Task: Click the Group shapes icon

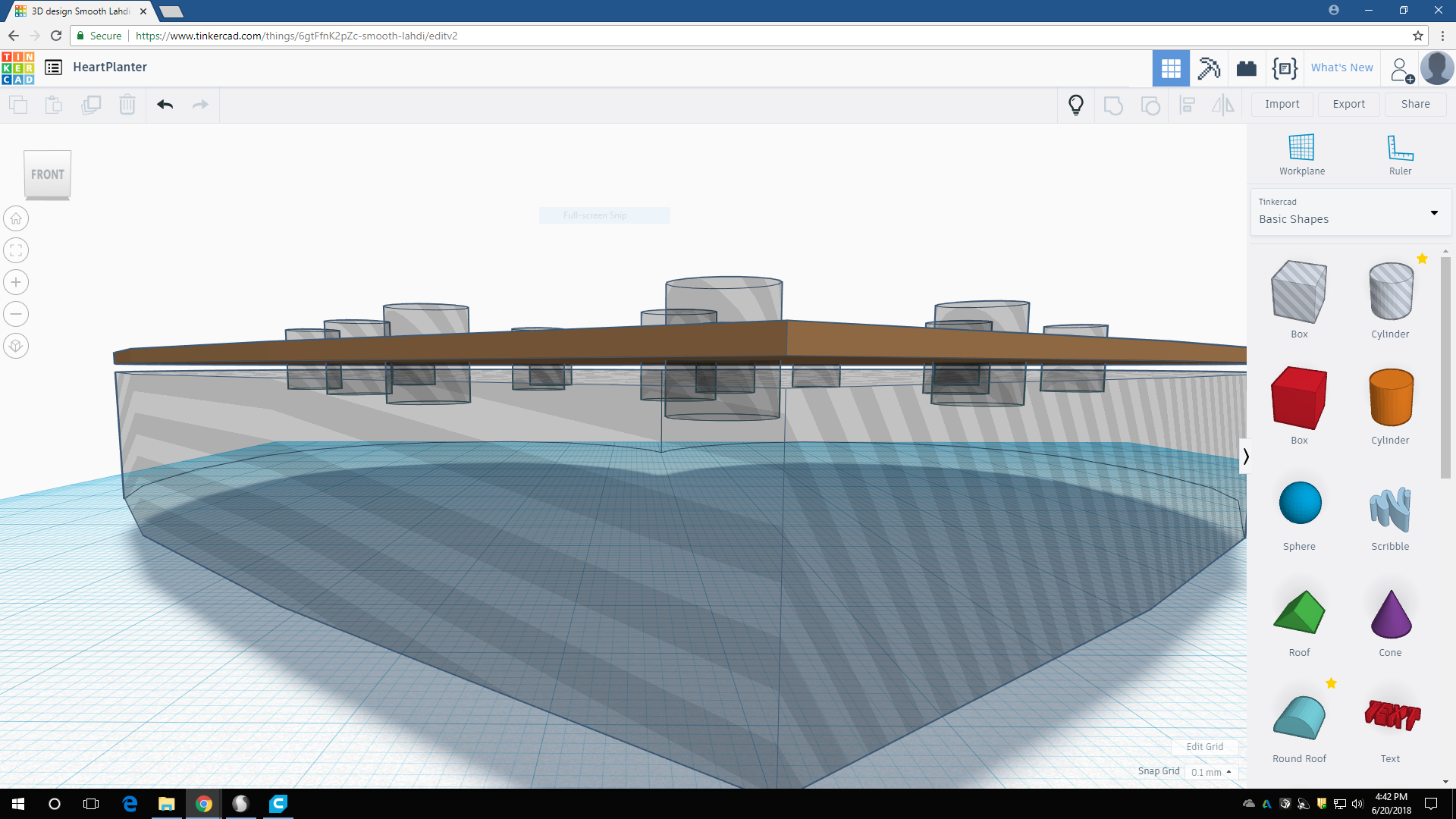Action: point(1113,105)
